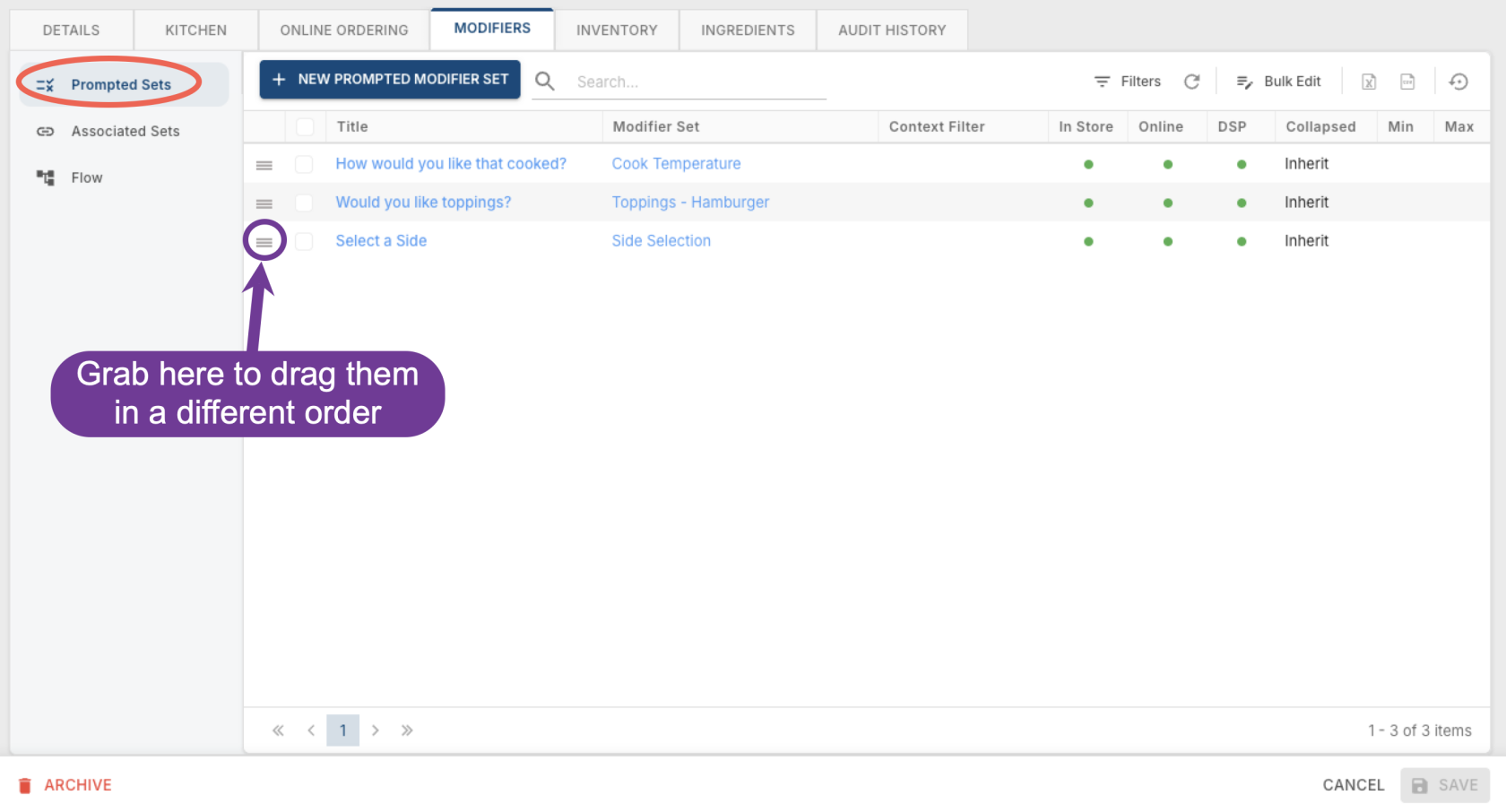Click the Max column header
This screenshot has width=1506, height=812.
coord(1458,126)
